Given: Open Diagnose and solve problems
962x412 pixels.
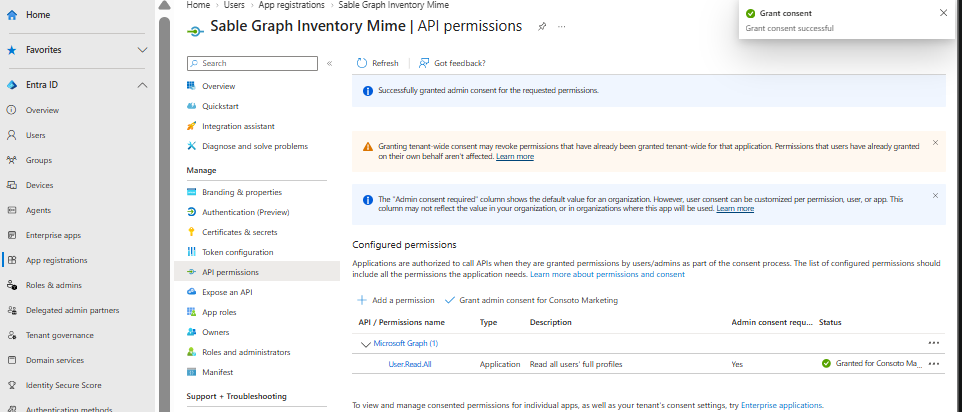Looking at the screenshot, I should [257, 147].
